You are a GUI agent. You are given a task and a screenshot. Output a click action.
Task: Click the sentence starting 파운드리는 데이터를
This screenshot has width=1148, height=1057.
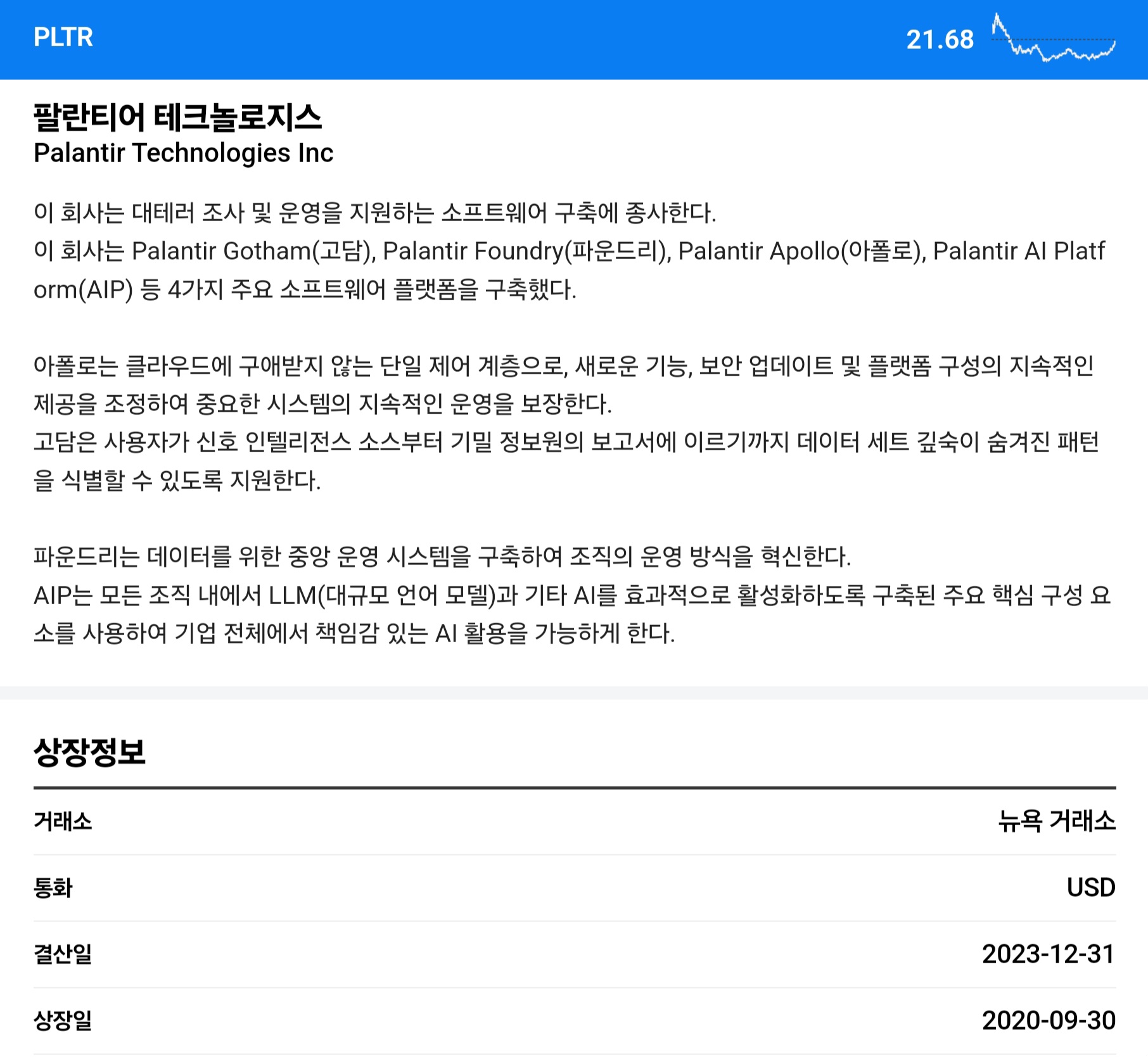tap(442, 557)
